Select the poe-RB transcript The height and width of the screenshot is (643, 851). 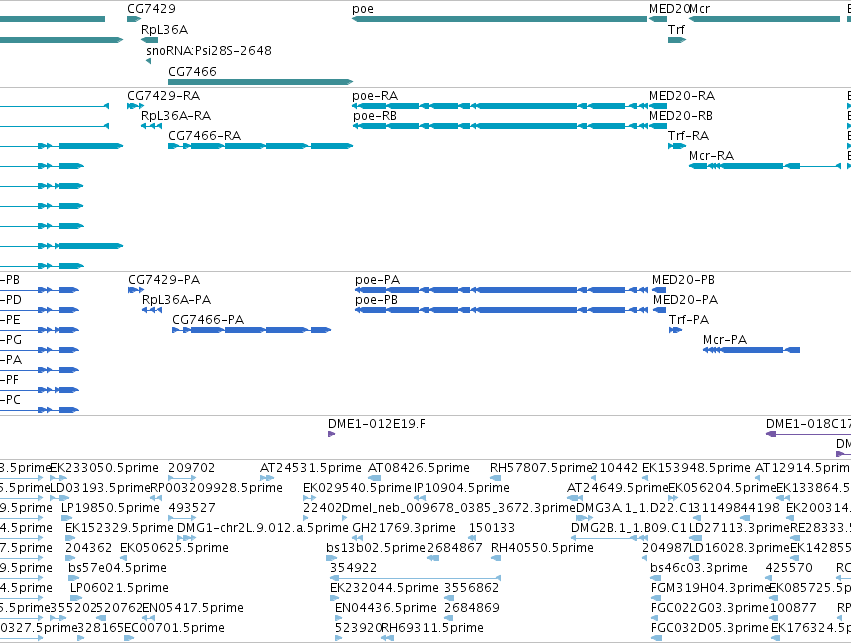(x=500, y=126)
